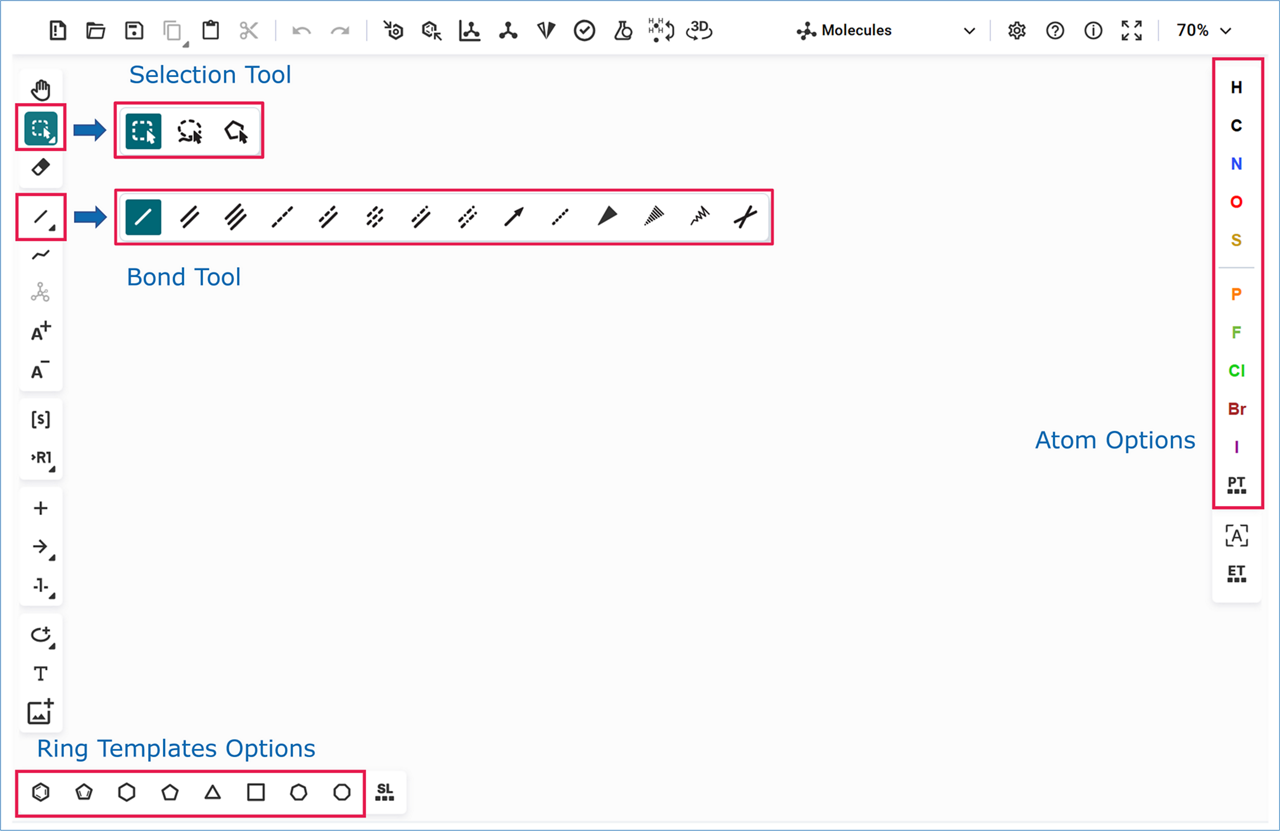The height and width of the screenshot is (831, 1280).
Task: Open help with the question mark button
Action: click(x=1055, y=30)
